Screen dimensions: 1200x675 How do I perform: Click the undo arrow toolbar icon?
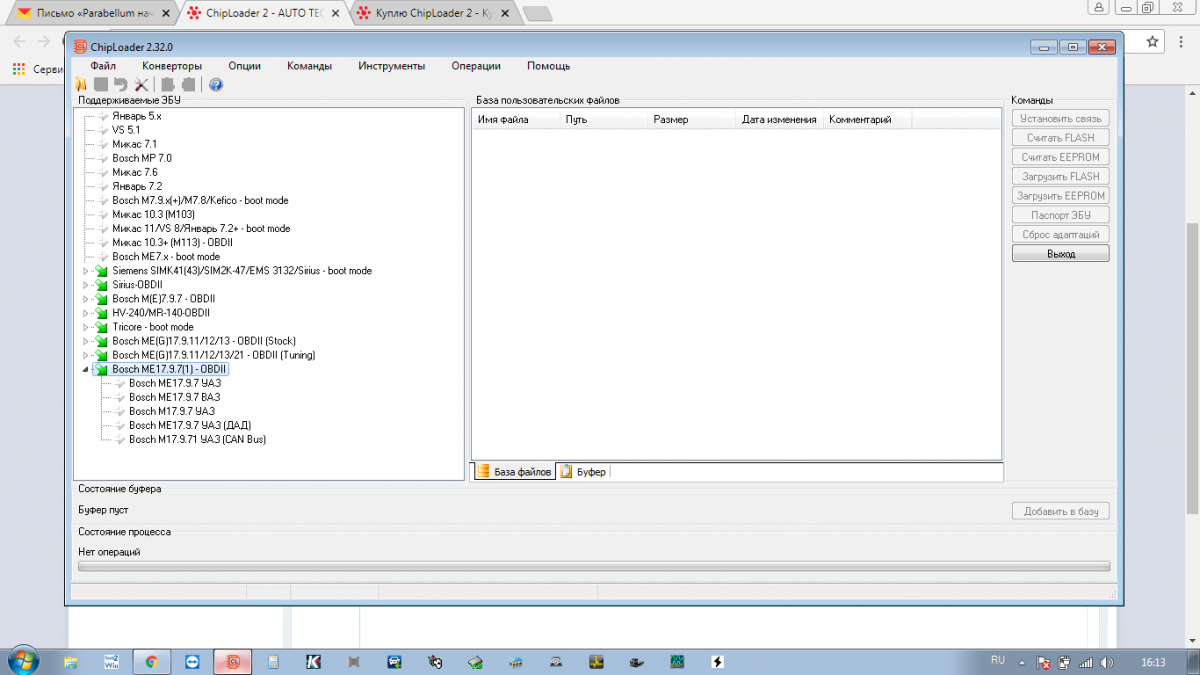[121, 85]
